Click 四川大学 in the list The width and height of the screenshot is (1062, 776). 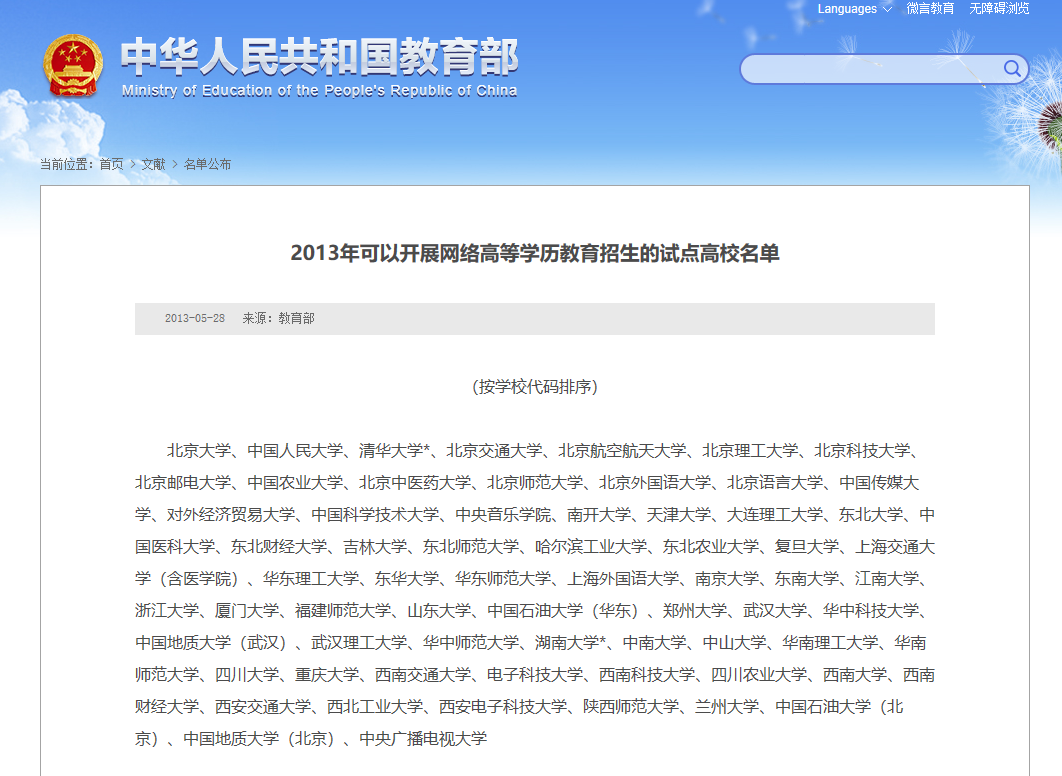247,674
